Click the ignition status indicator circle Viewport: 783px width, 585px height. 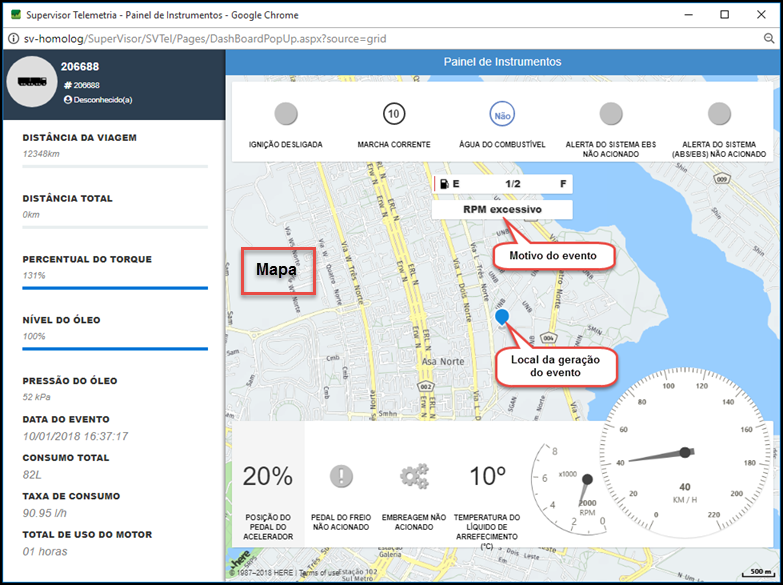pyautogui.click(x=286, y=114)
